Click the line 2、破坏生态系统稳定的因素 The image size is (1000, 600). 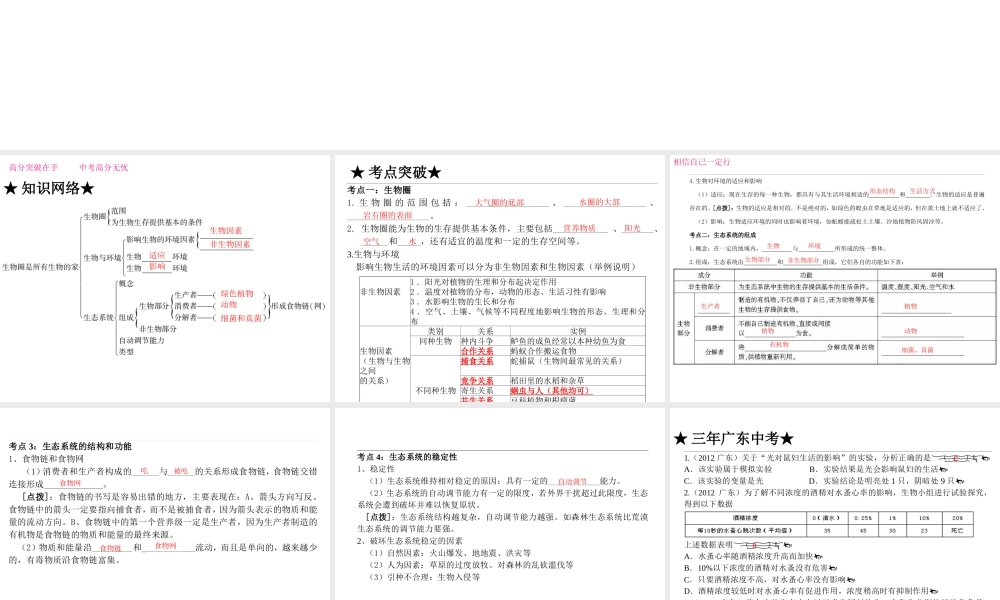410,541
